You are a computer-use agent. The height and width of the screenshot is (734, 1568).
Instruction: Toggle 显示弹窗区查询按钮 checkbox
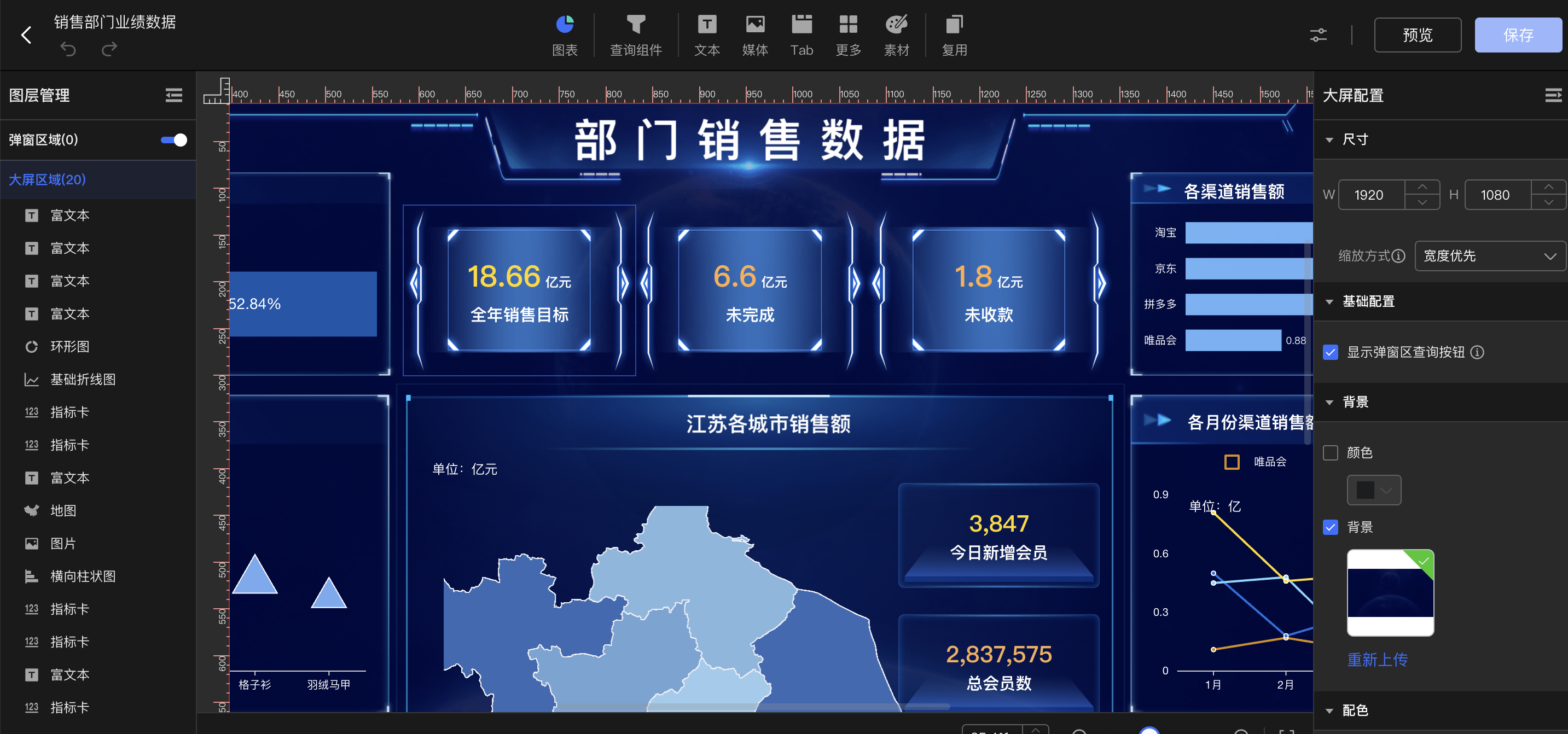1330,352
